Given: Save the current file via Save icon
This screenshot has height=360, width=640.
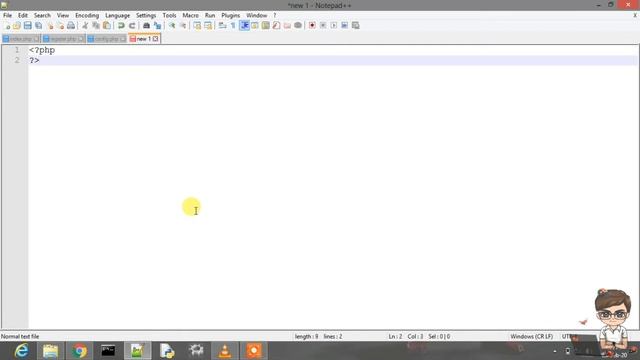Looking at the screenshot, I should coord(27,25).
